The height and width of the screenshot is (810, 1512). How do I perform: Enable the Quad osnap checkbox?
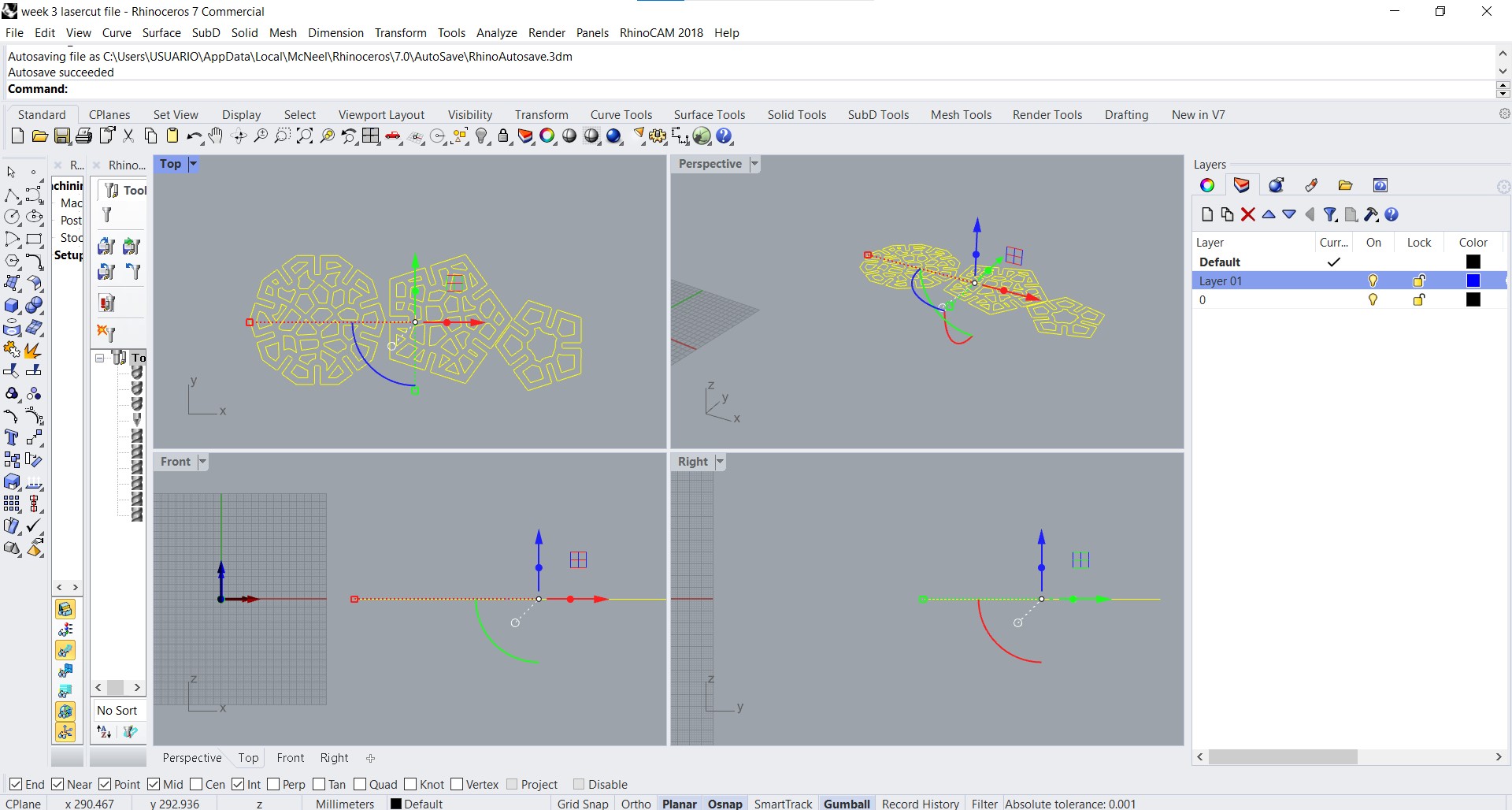360,784
